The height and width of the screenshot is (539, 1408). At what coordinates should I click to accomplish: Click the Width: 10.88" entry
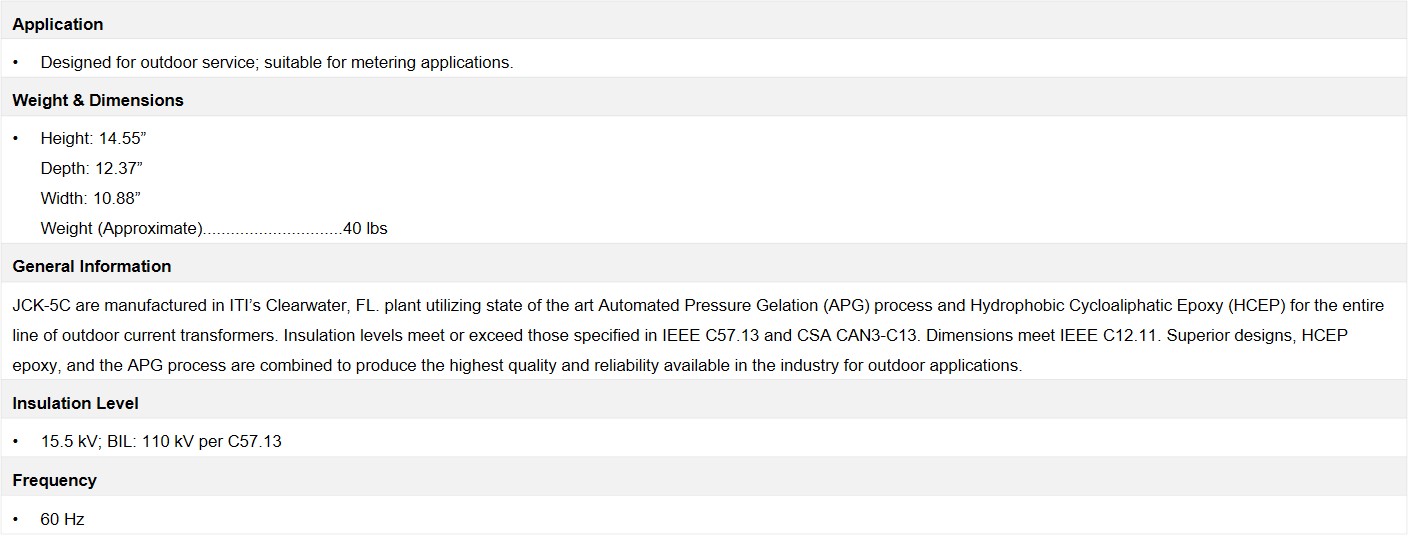[90, 198]
